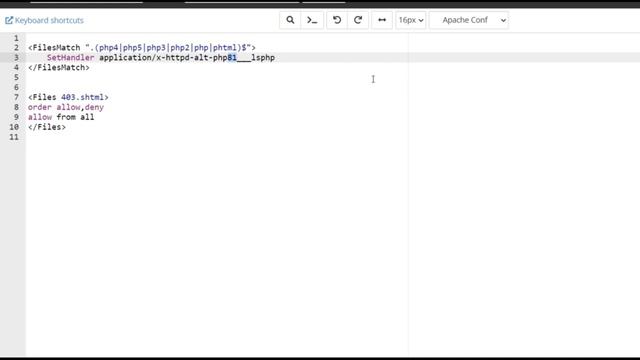
Task: Click the lsphp text on line 3
Action: (x=263, y=58)
